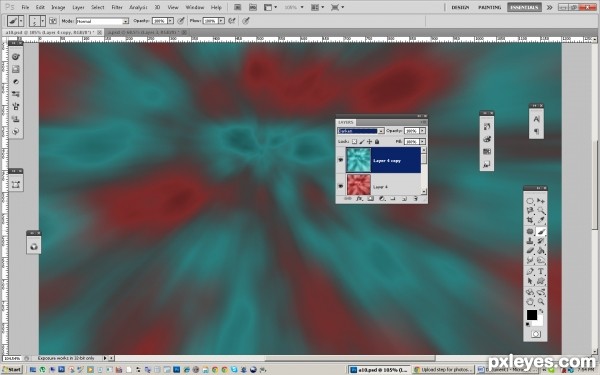Viewport: 600px width, 375px height.
Task: Select the Path Selection tool
Action: (x=530, y=281)
